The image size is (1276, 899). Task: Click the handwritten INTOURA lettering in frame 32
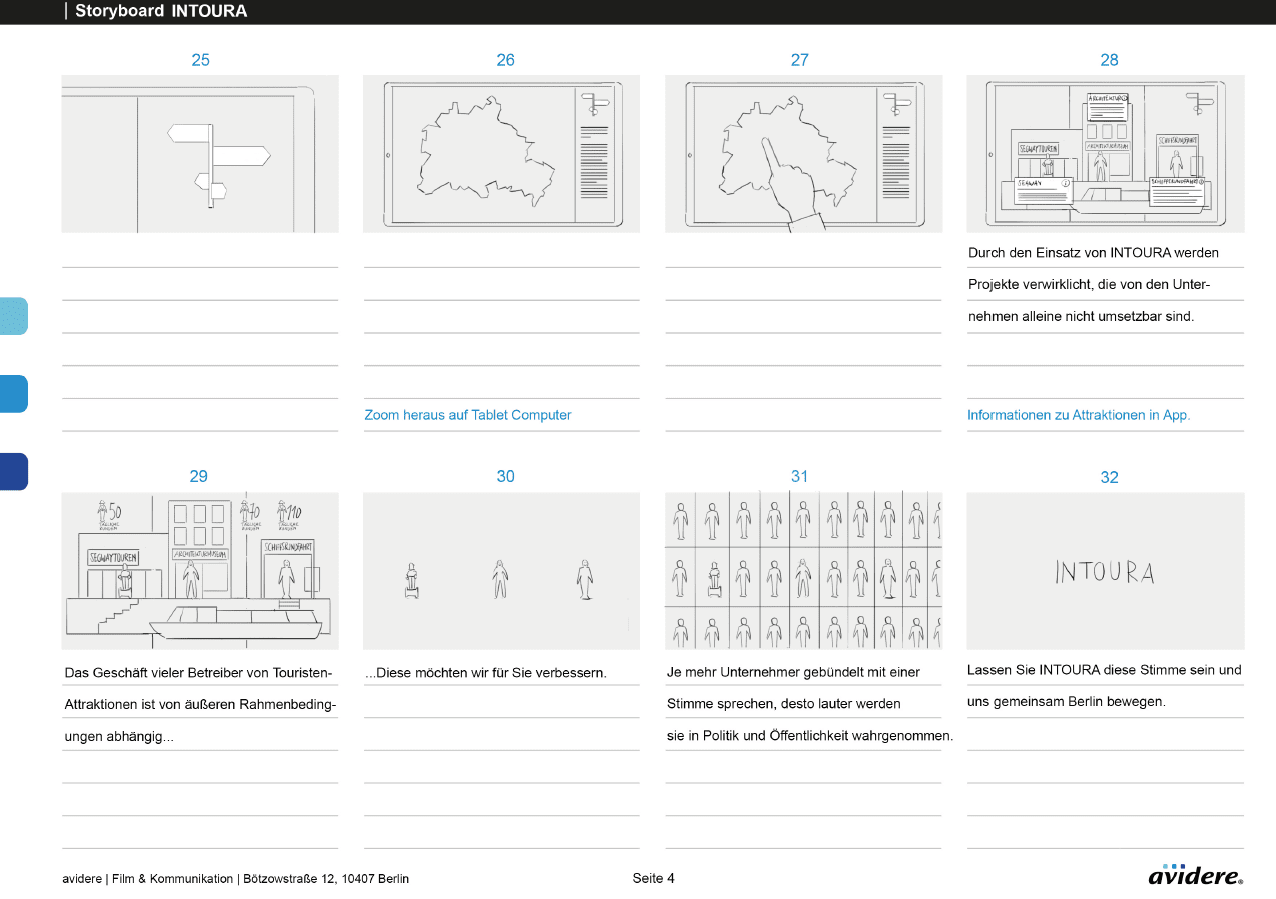pos(1105,572)
